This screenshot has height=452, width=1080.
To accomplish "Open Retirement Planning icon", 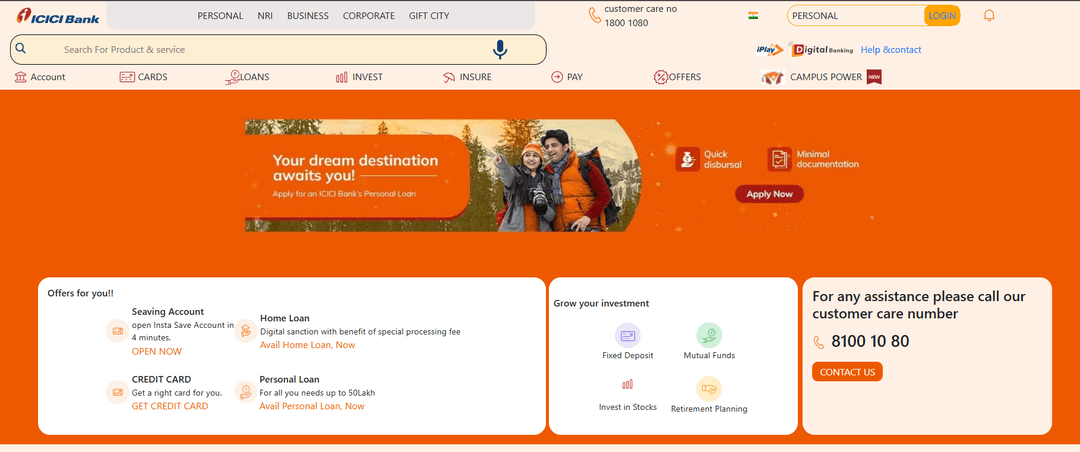I will point(709,389).
